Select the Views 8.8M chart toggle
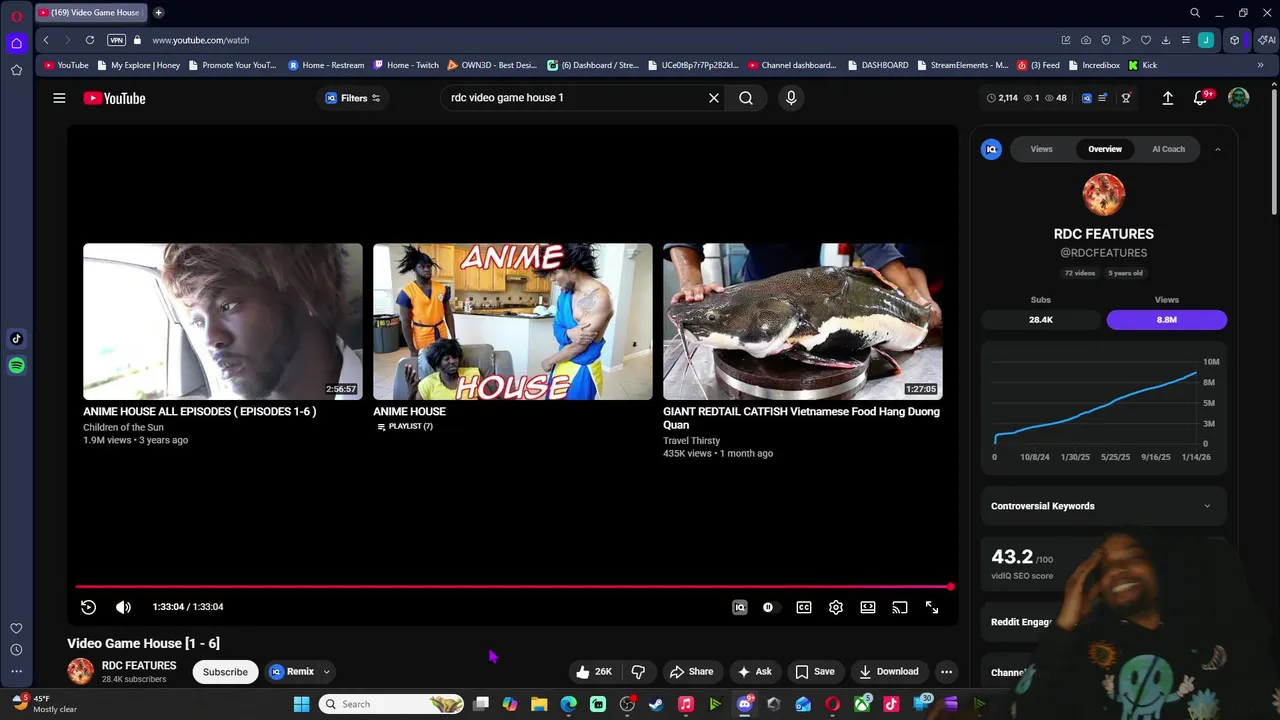 (x=1167, y=320)
